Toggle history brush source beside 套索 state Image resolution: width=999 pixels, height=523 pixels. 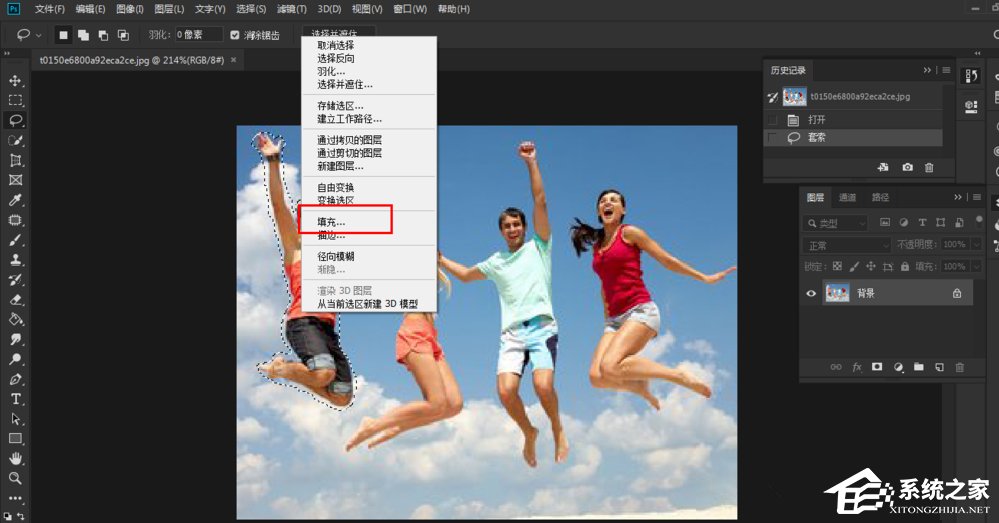pyautogui.click(x=772, y=138)
